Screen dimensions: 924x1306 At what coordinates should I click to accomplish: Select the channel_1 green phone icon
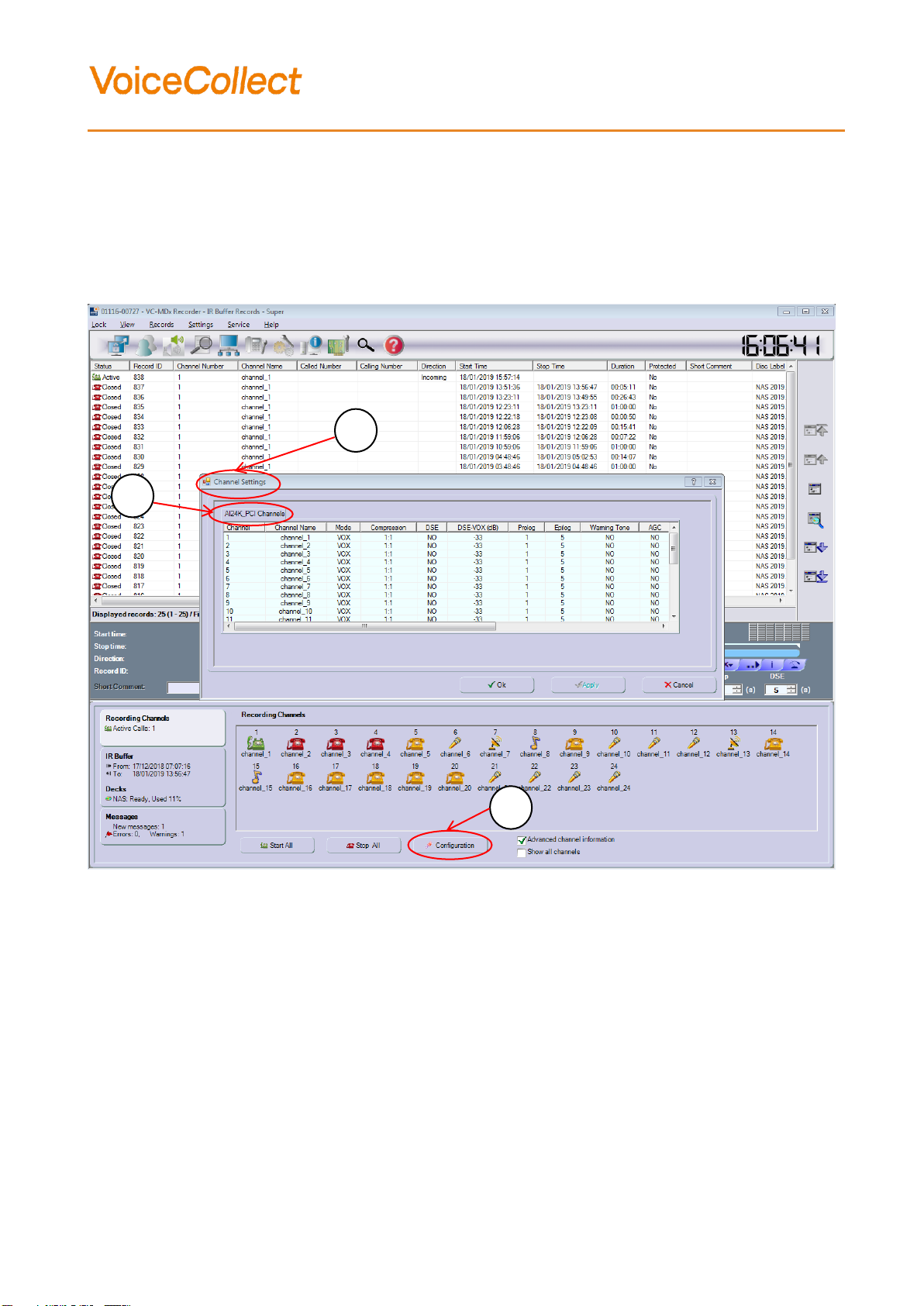[x=256, y=743]
